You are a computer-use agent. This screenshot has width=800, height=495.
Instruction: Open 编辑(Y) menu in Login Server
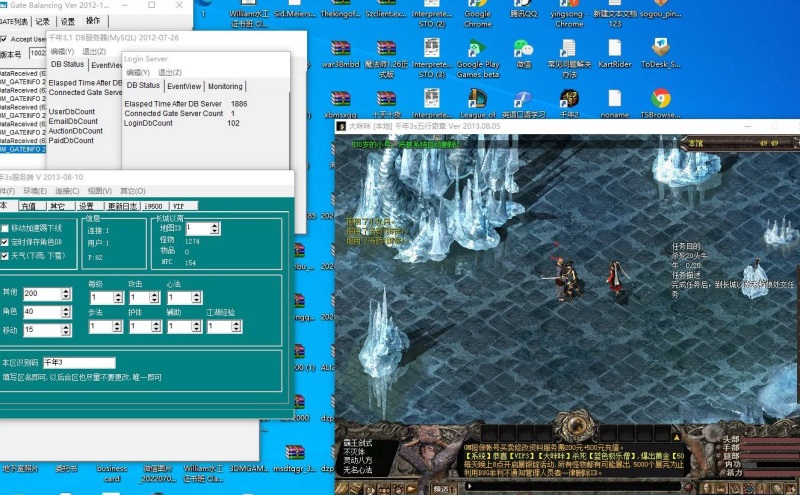(x=138, y=72)
